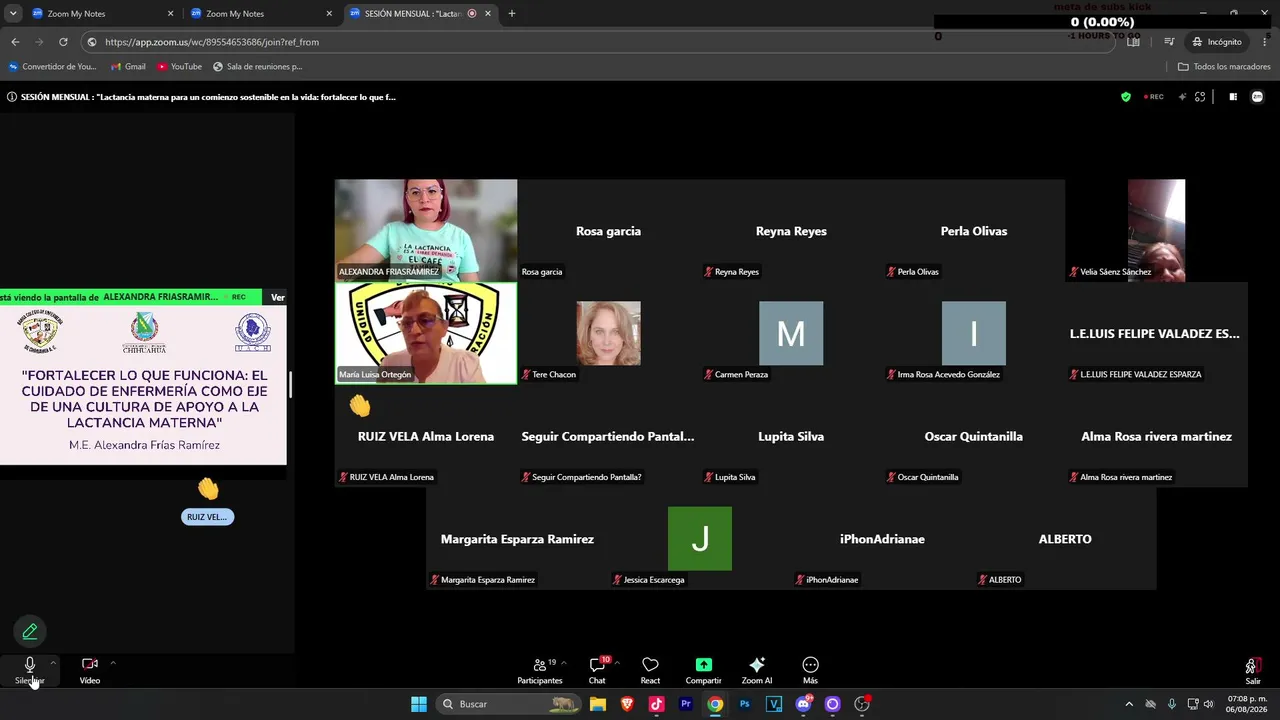Click the Salir leave-meeting button
The height and width of the screenshot is (720, 1280).
point(1253,670)
